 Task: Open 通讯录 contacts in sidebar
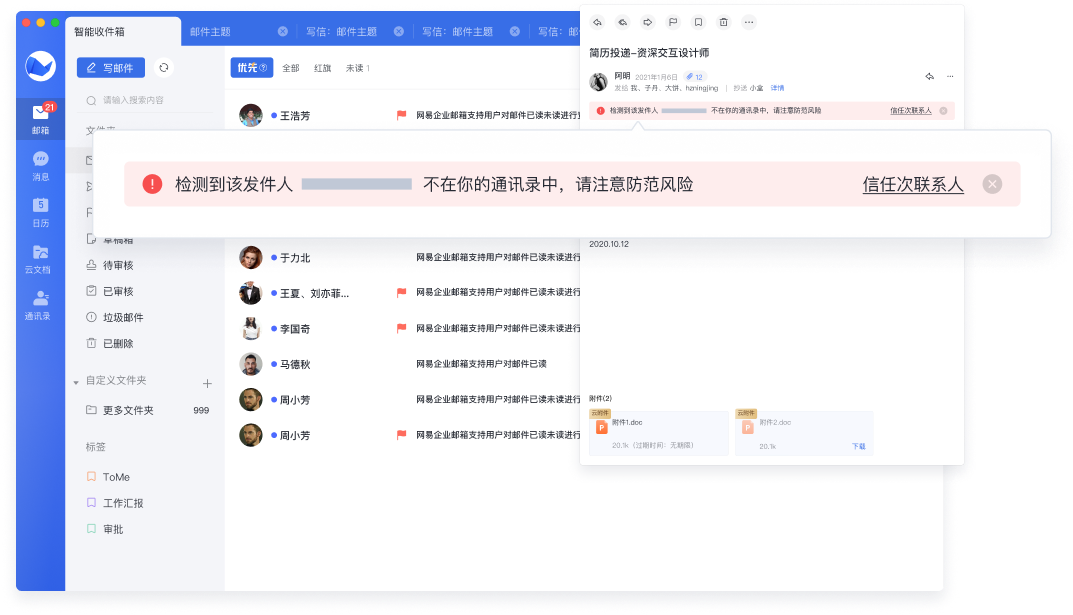point(40,304)
